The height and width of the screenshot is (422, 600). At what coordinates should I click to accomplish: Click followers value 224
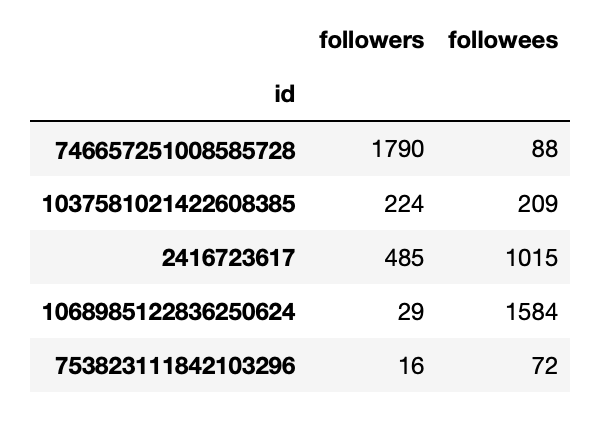[x=406, y=204]
